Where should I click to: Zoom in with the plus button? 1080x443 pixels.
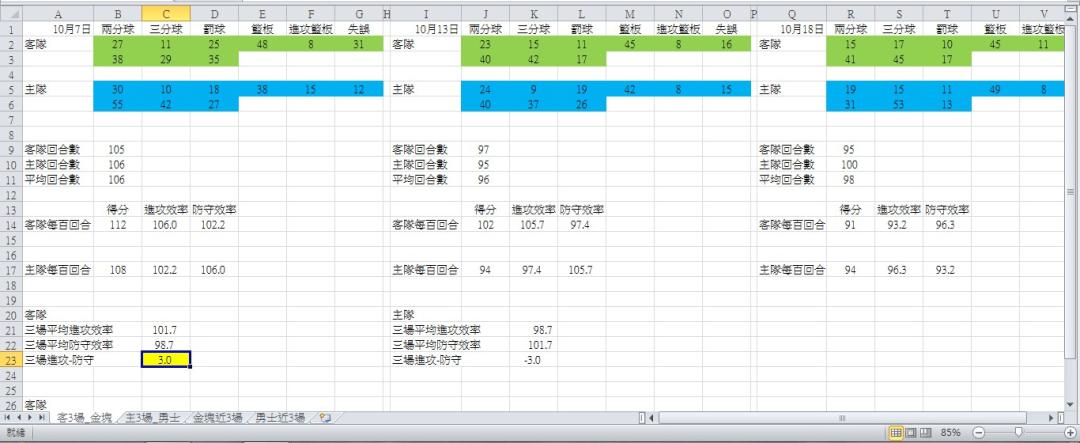1069,433
